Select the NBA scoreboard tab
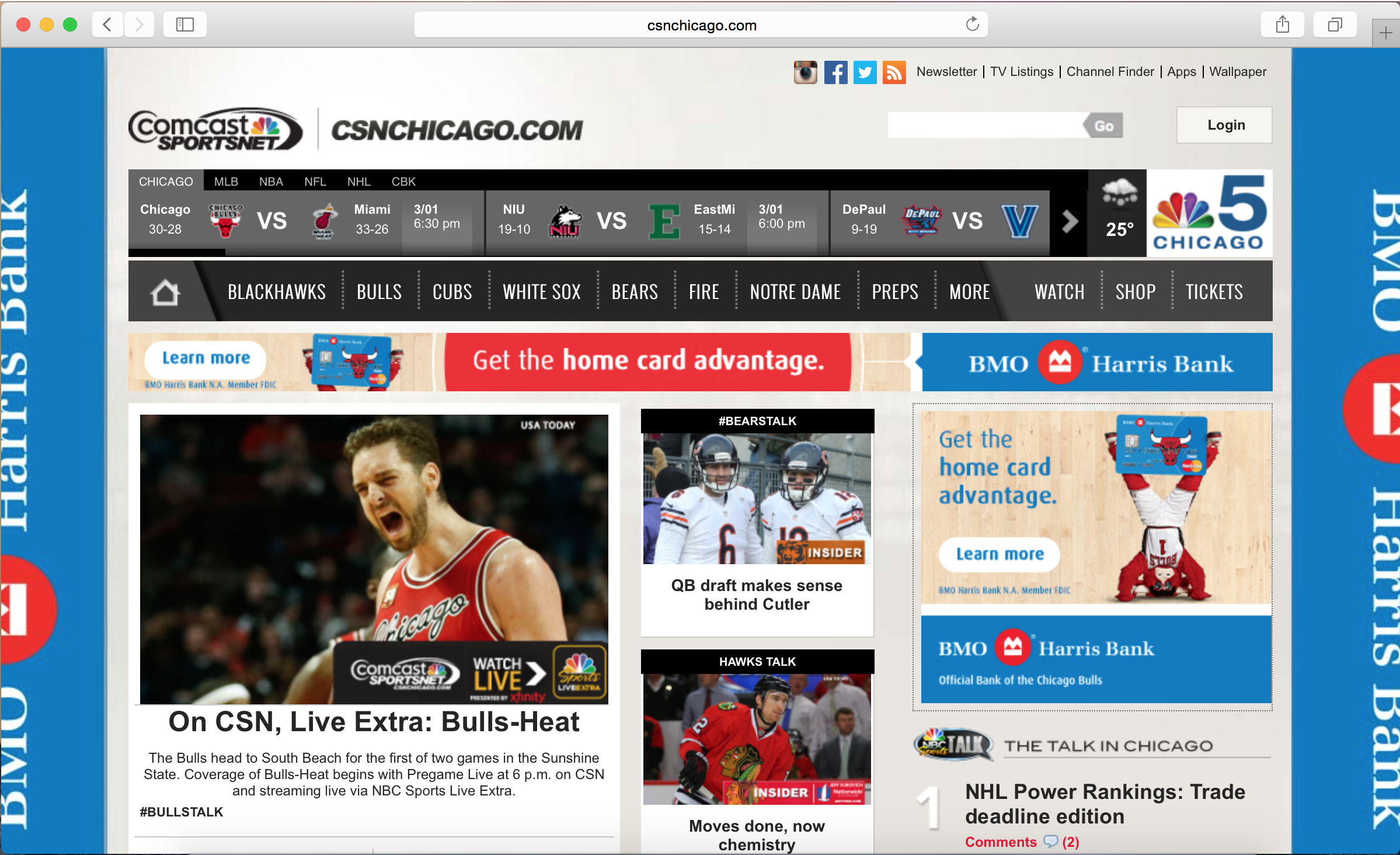This screenshot has height=855, width=1400. [271, 181]
